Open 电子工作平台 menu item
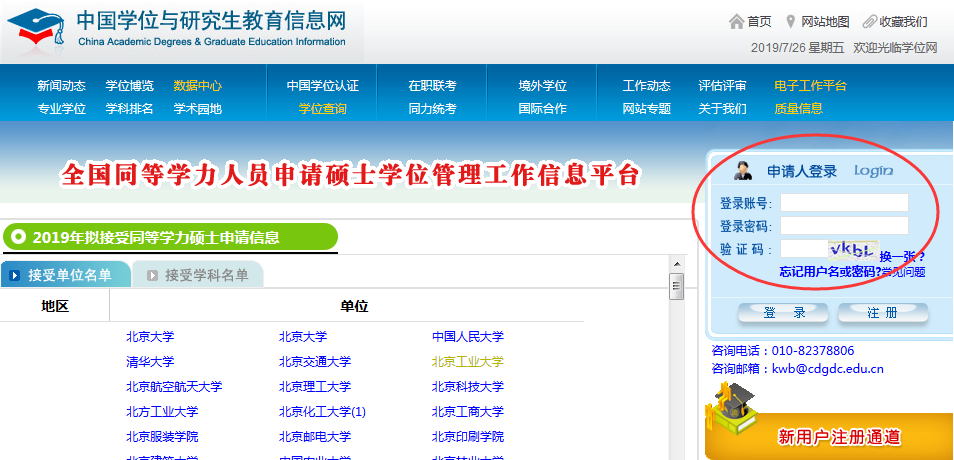The width and height of the screenshot is (954, 460). [810, 86]
